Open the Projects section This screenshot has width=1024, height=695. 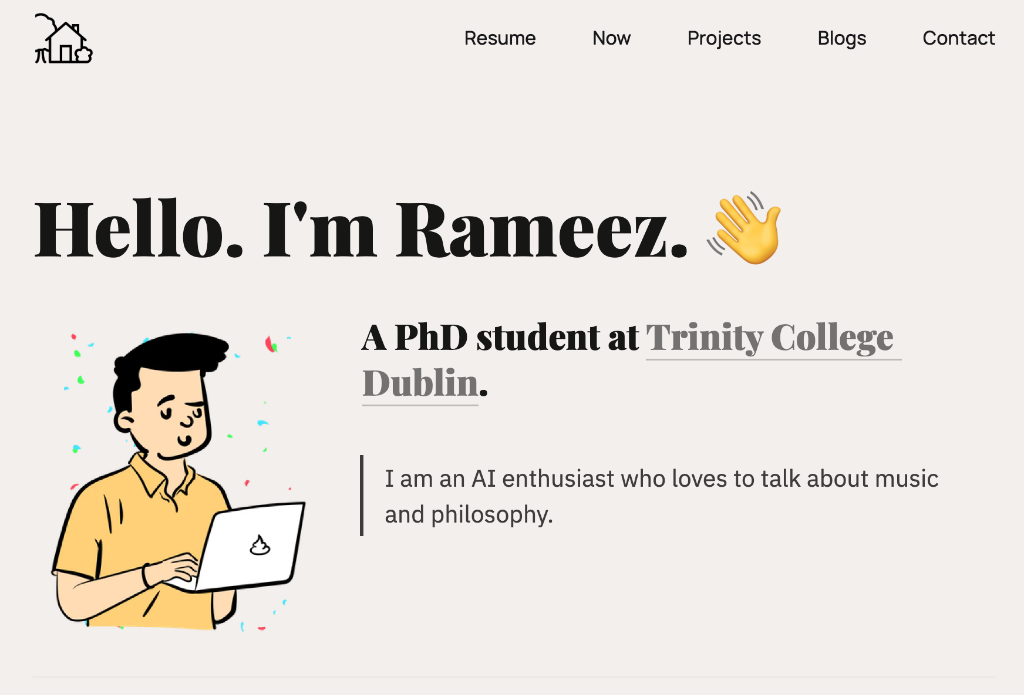click(724, 38)
